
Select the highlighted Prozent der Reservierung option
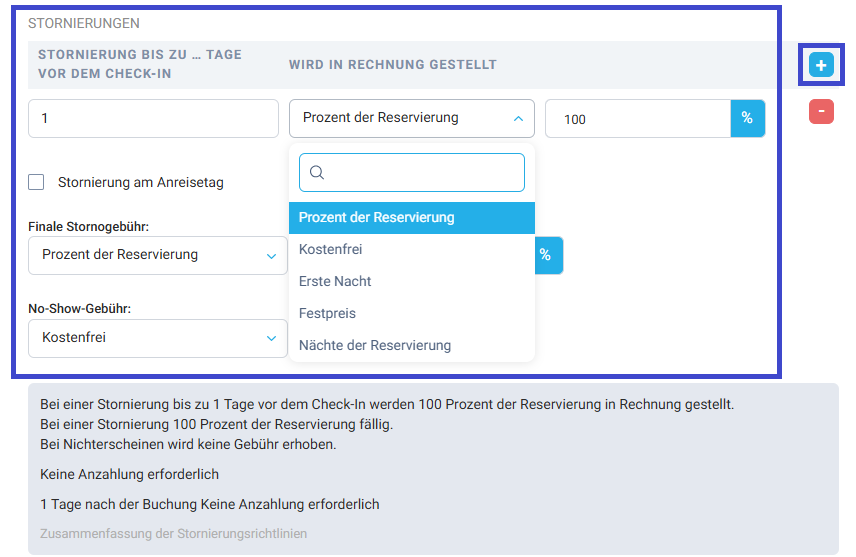412,218
